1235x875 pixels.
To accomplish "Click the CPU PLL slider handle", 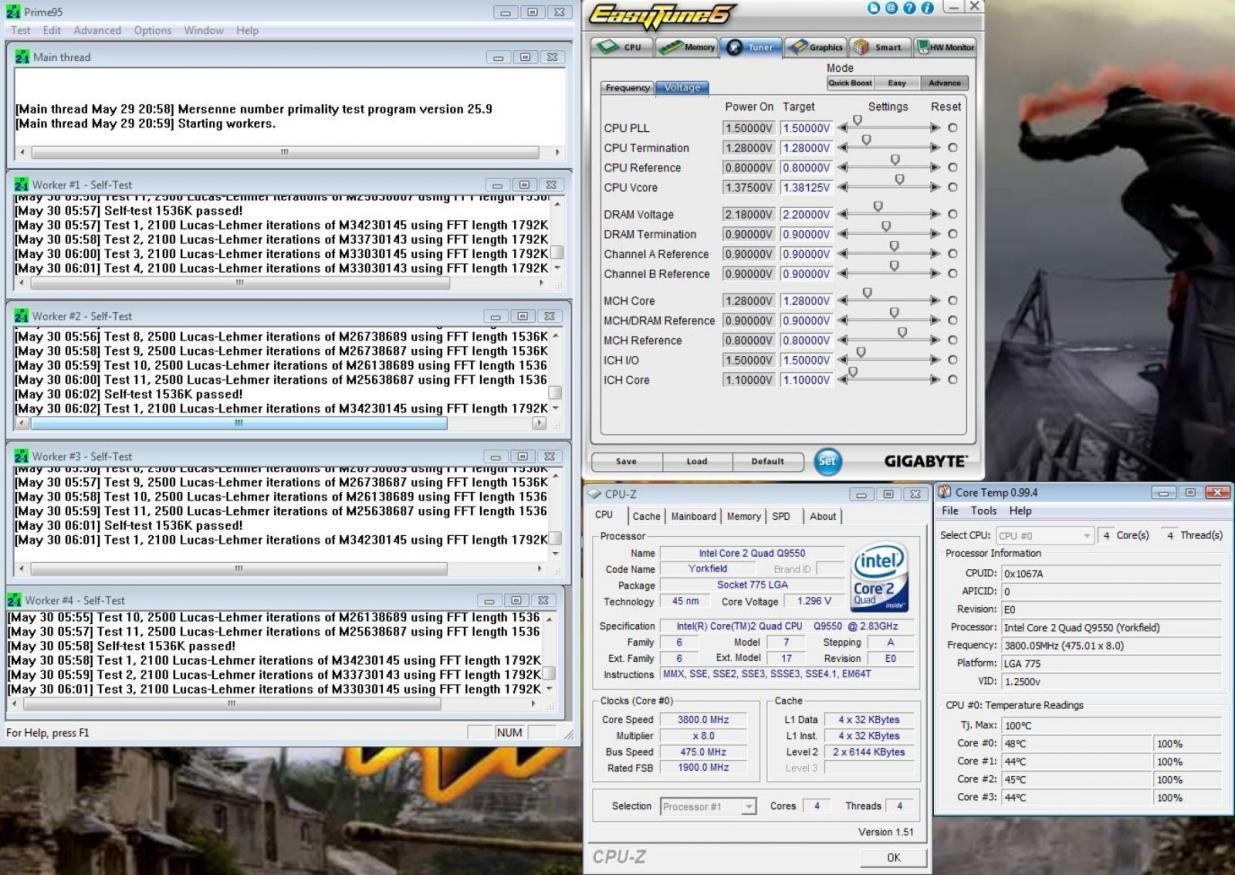I will pyautogui.click(x=857, y=121).
